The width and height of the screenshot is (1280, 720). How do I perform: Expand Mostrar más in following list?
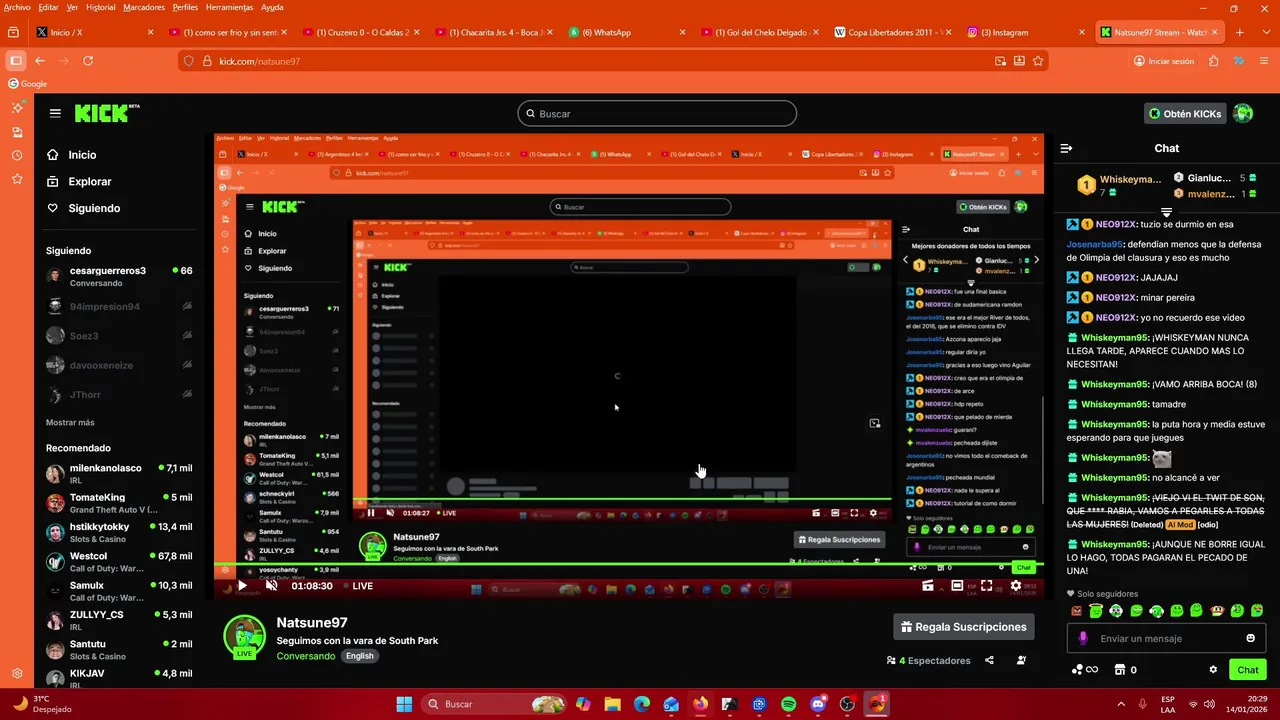(70, 423)
